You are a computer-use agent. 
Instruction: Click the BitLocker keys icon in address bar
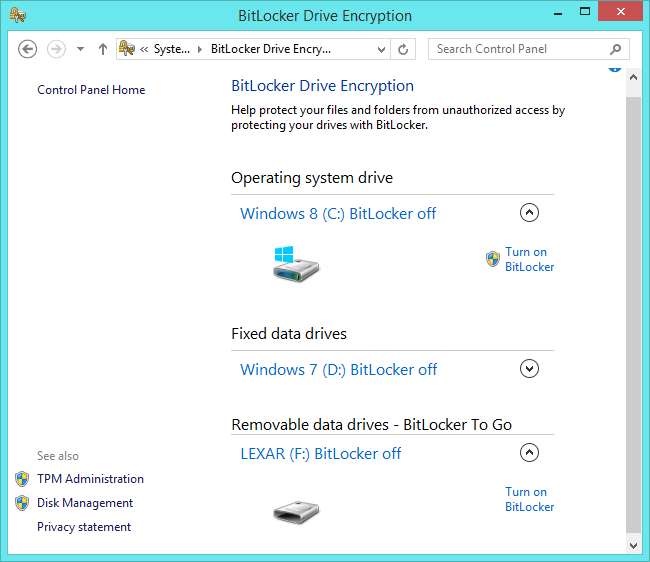click(x=127, y=48)
